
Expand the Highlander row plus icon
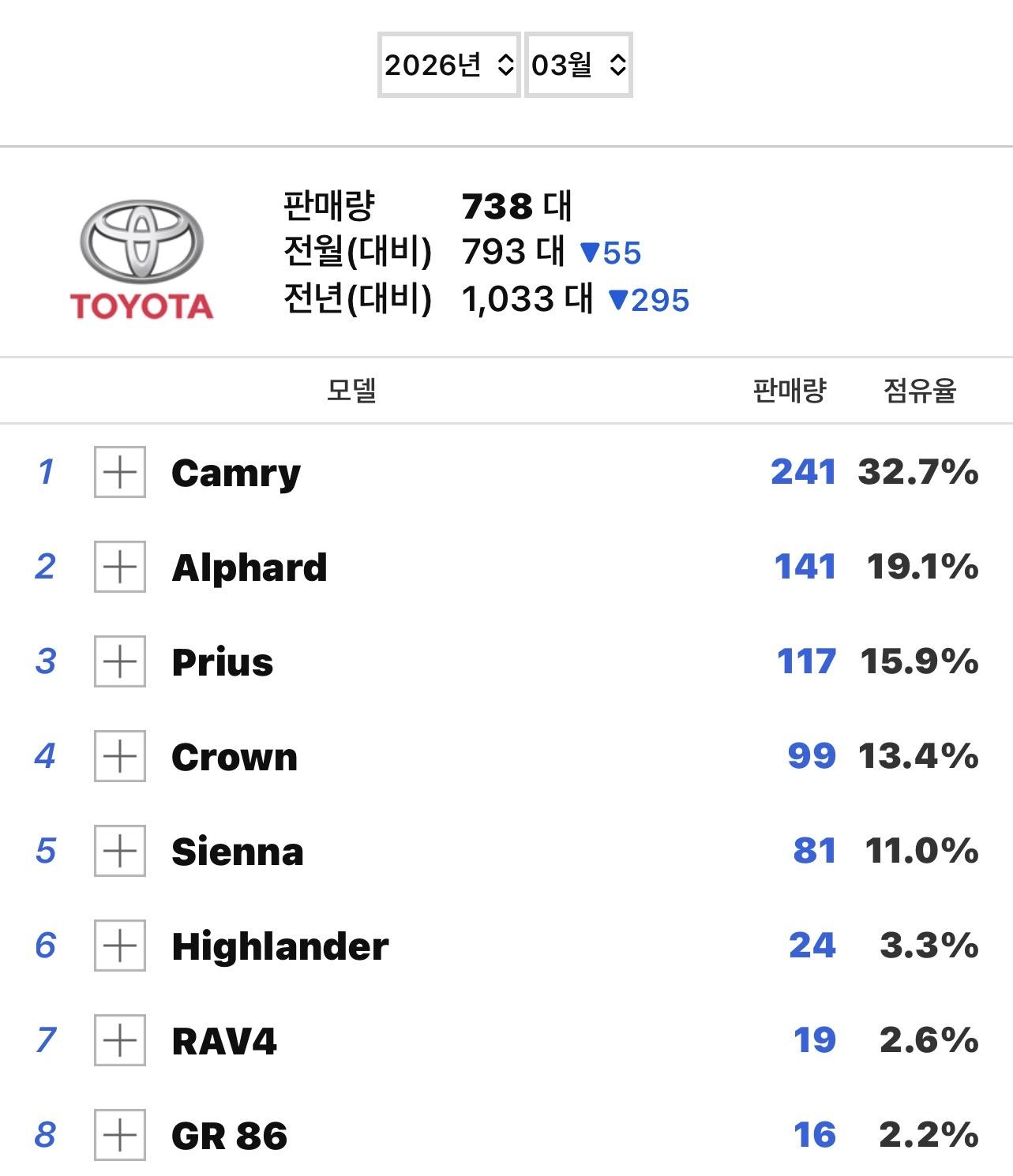click(120, 946)
